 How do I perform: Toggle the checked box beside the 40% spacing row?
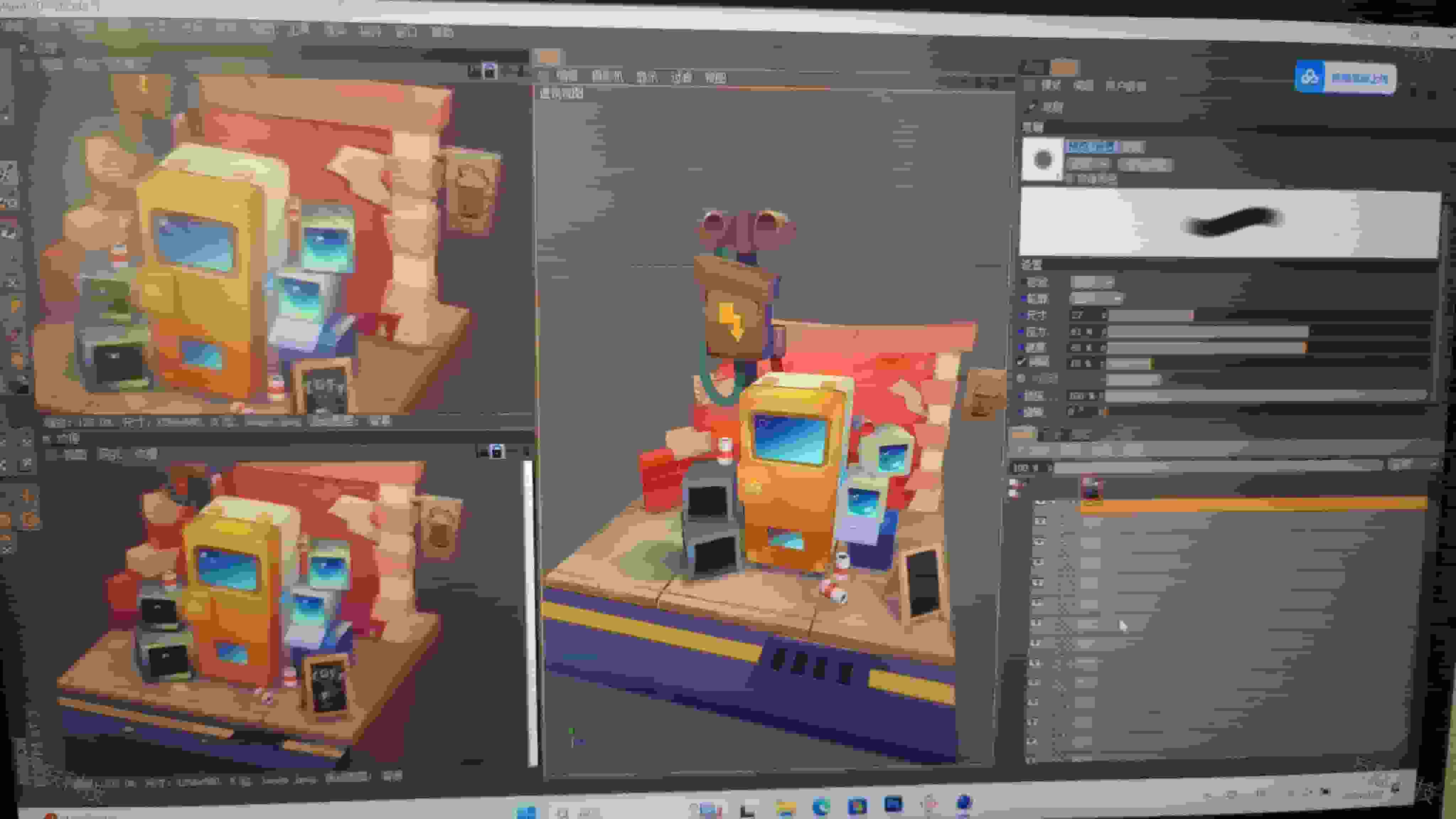click(1021, 362)
